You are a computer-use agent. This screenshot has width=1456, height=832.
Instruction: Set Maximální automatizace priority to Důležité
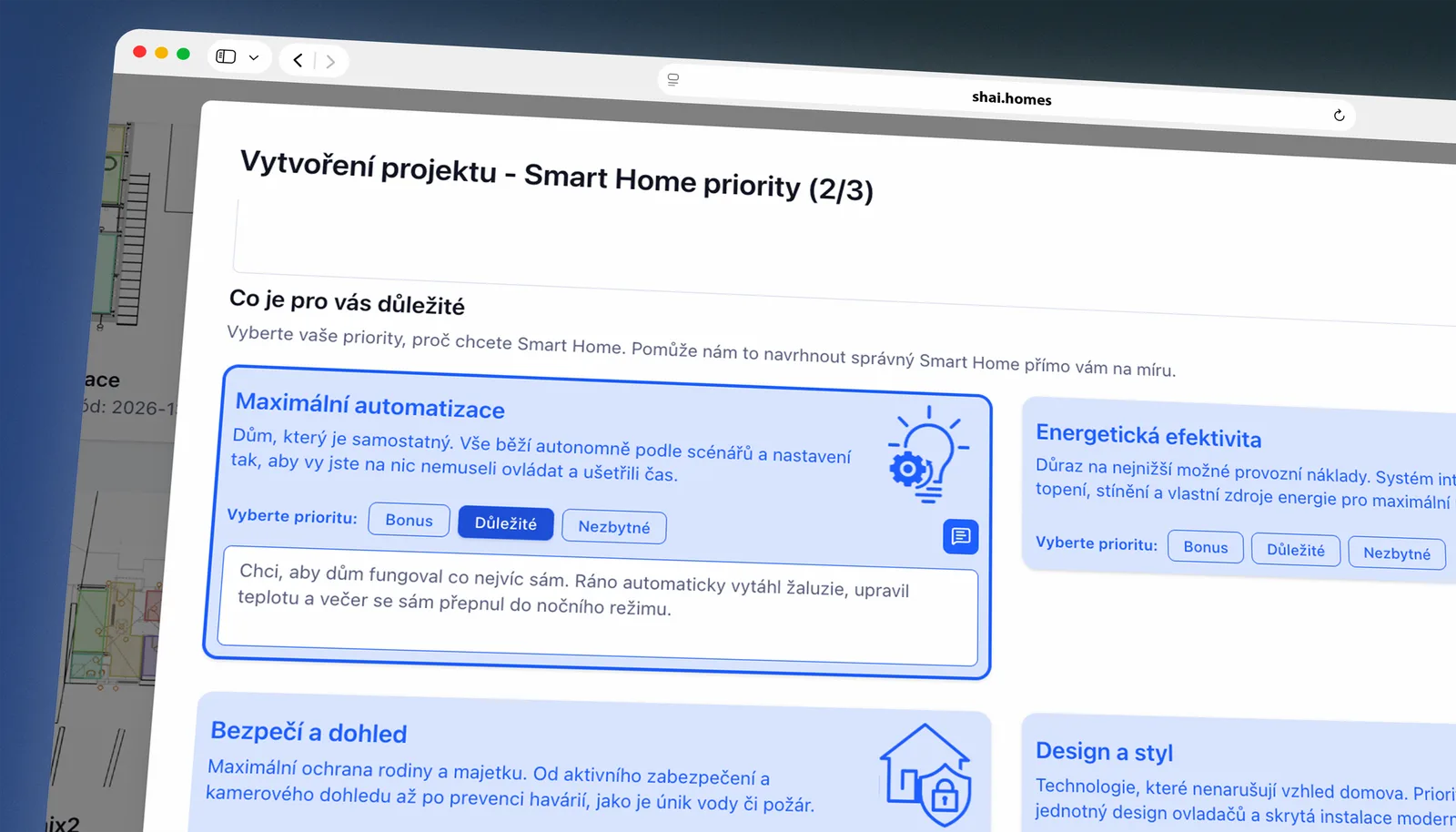[506, 523]
